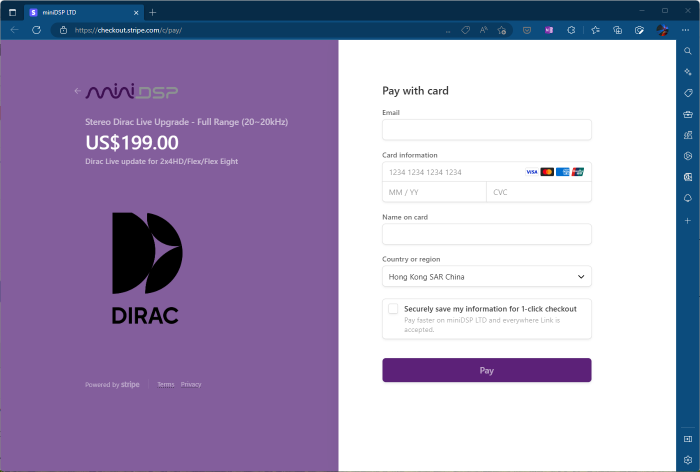Tick Securely save my information checkbox
The width and height of the screenshot is (700, 472).
(x=393, y=309)
